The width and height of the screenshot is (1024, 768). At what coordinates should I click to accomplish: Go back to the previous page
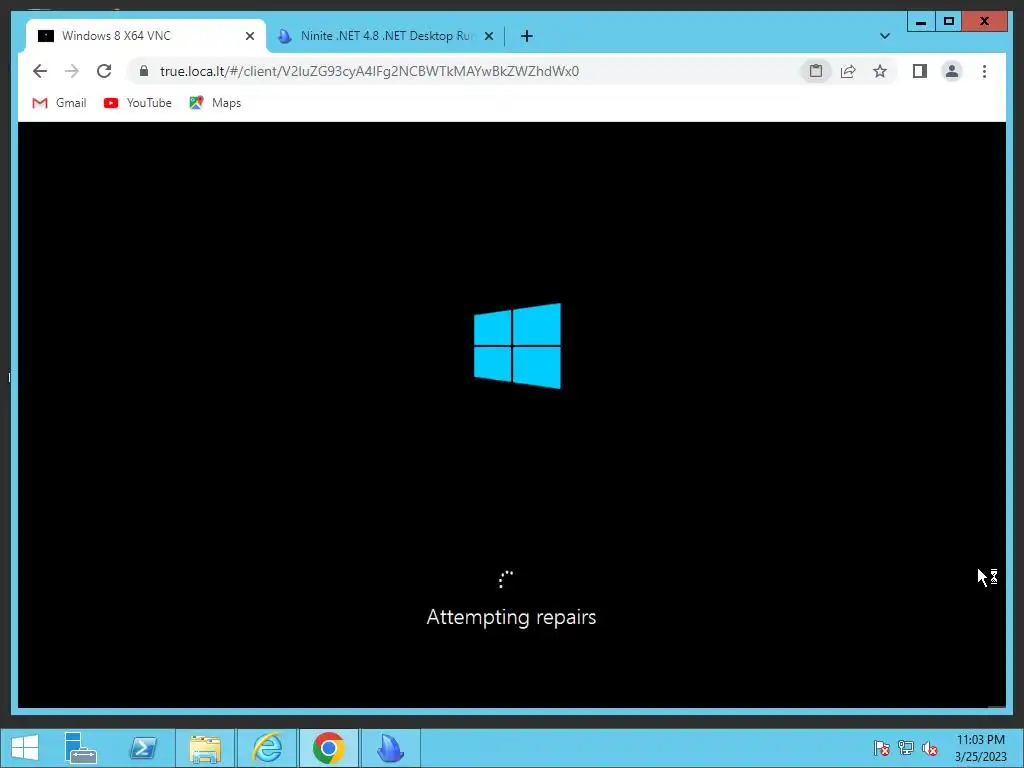click(40, 71)
